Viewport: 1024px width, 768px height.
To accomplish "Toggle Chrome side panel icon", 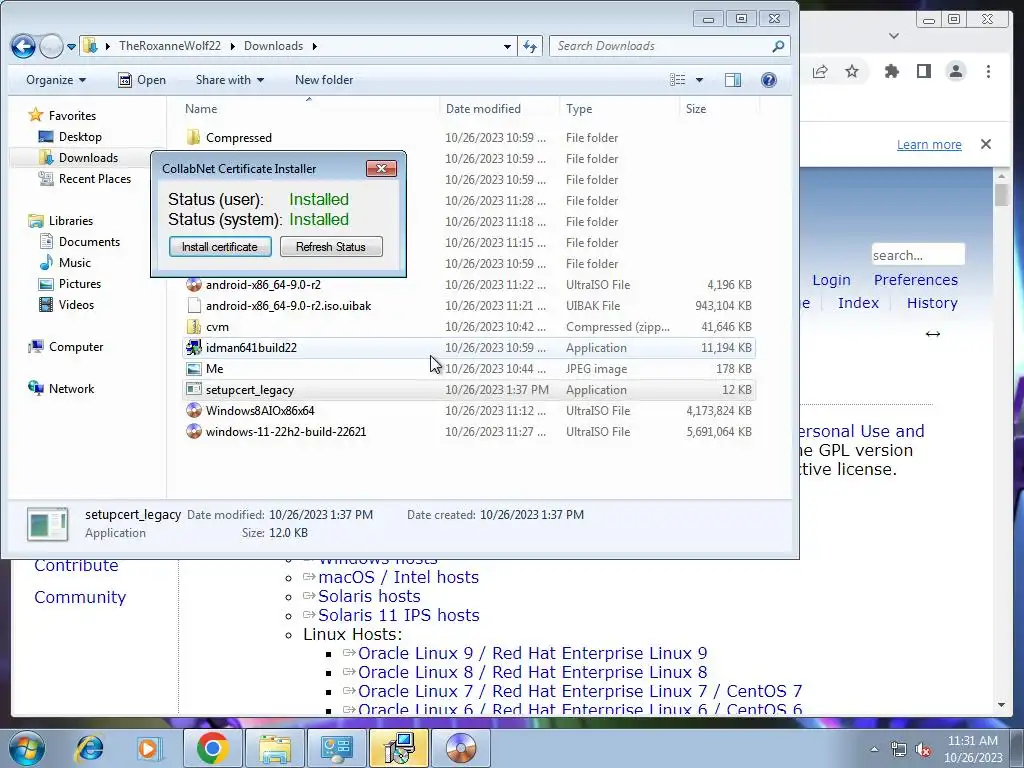I will (923, 71).
